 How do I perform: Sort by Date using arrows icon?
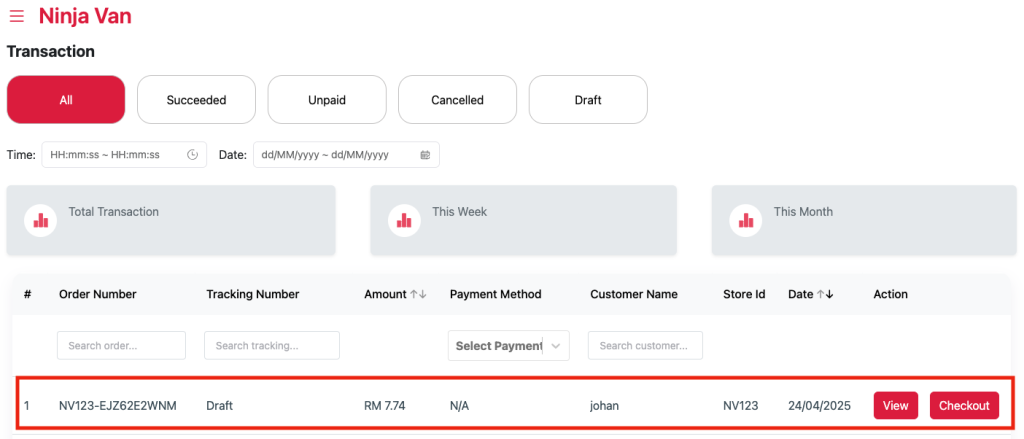click(x=825, y=295)
